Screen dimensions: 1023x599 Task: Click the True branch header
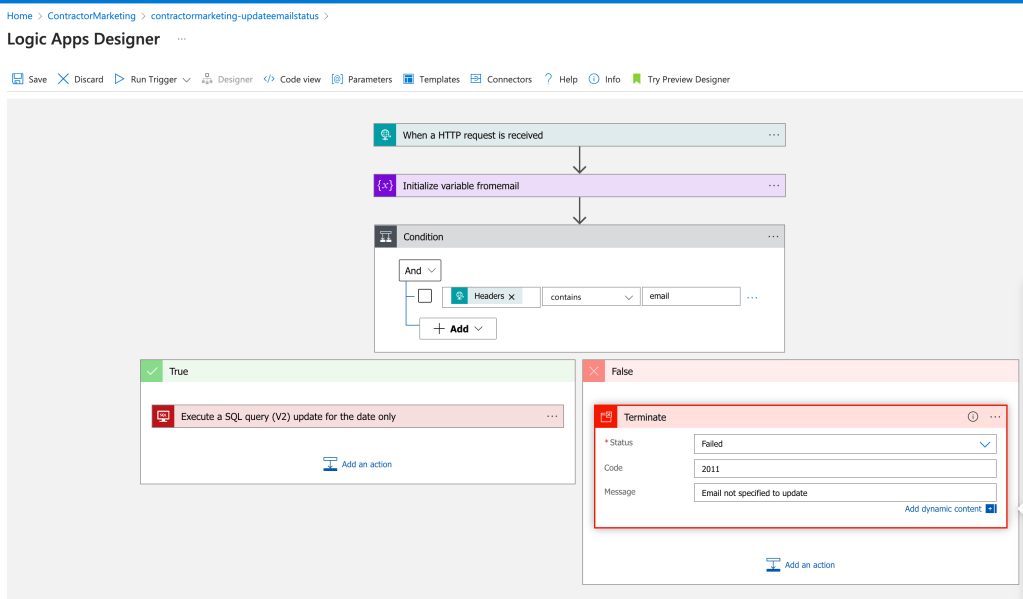pyautogui.click(x=358, y=371)
